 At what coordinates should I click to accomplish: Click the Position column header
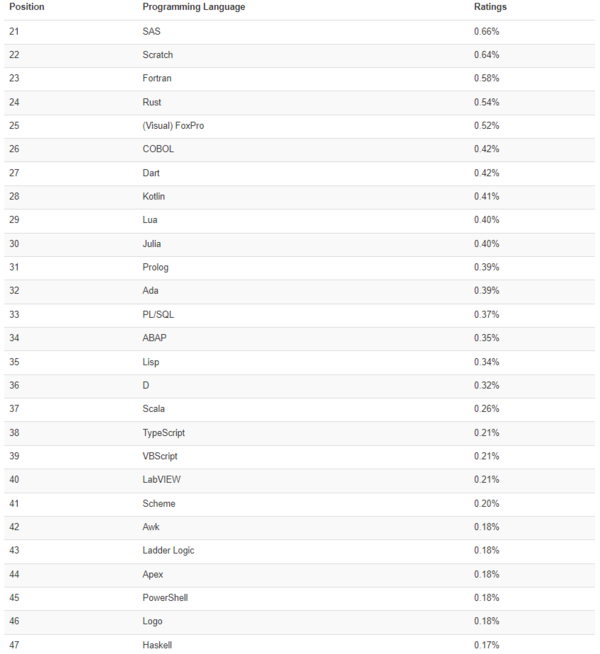tap(26, 7)
